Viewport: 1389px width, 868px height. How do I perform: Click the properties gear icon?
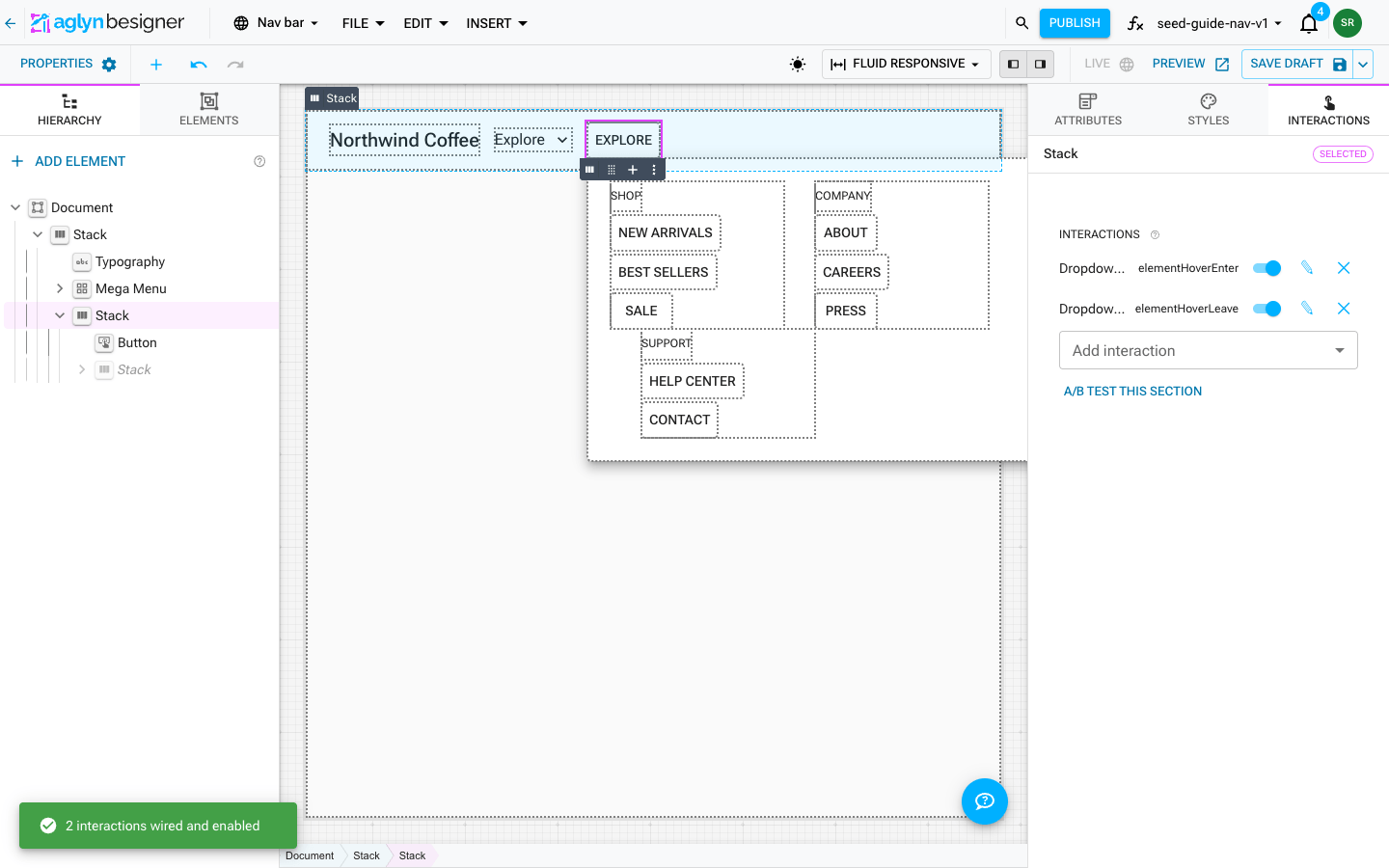[x=109, y=65]
